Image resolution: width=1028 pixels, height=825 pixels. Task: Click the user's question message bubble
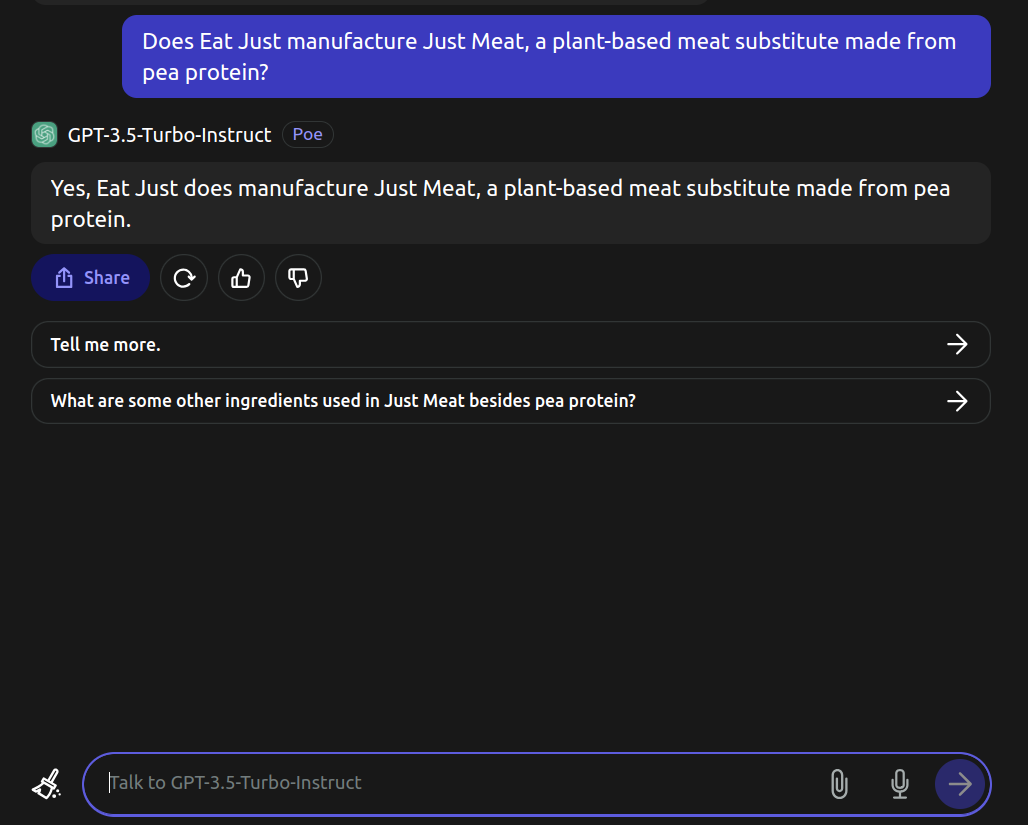(556, 56)
